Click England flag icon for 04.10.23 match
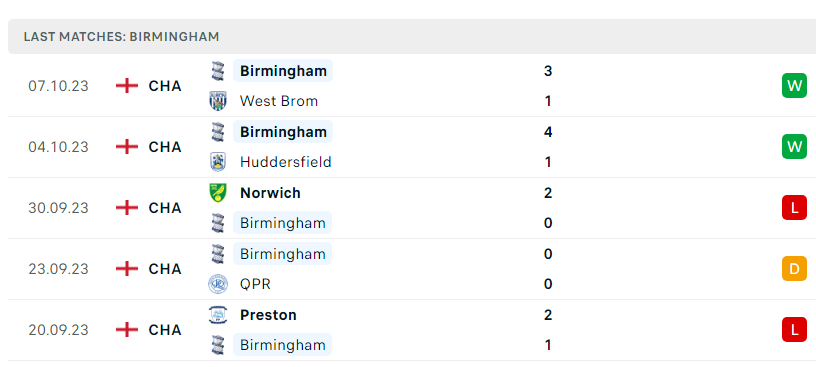 (x=127, y=147)
